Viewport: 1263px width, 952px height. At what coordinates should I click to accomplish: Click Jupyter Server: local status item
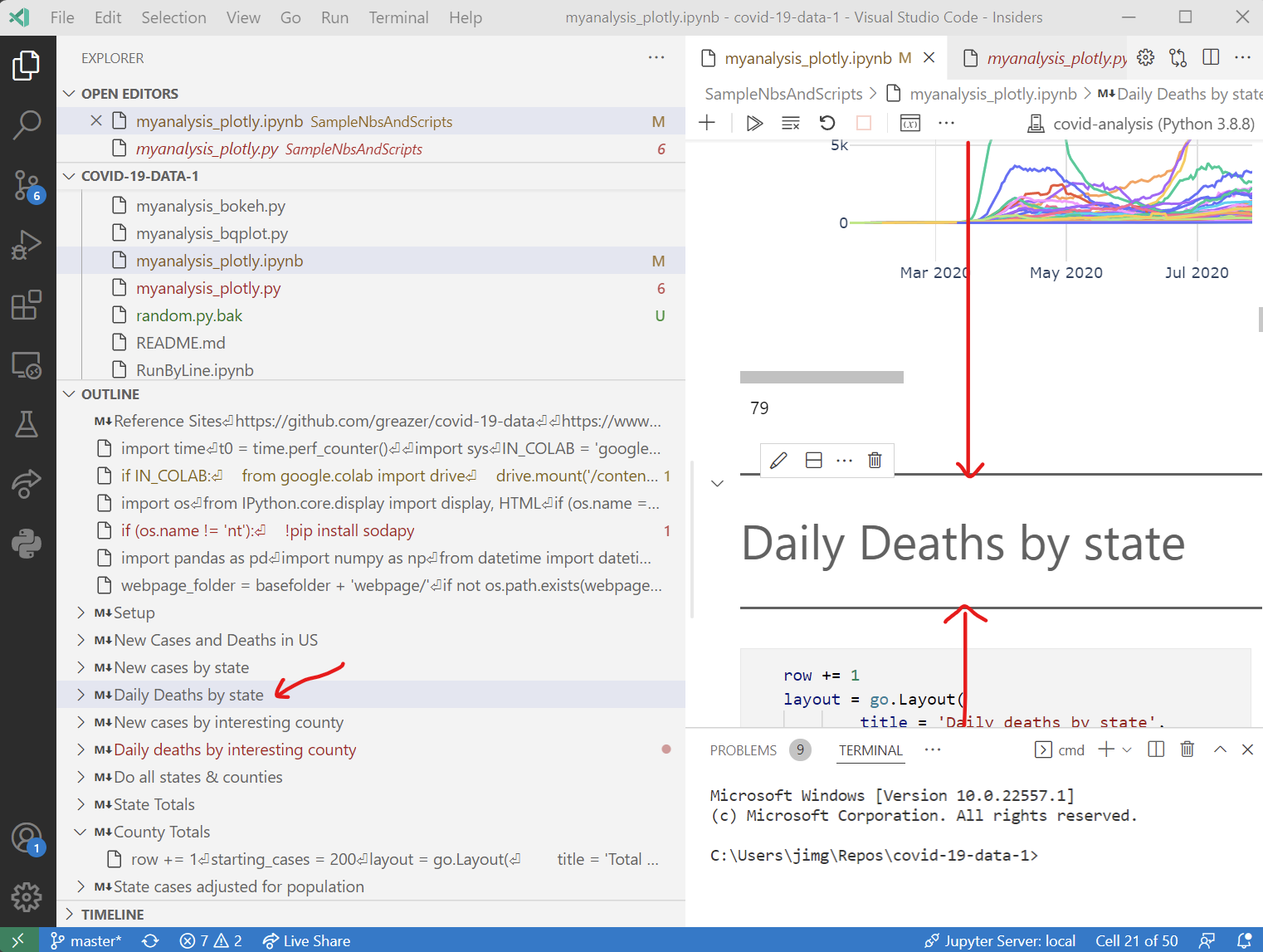coord(1000,940)
